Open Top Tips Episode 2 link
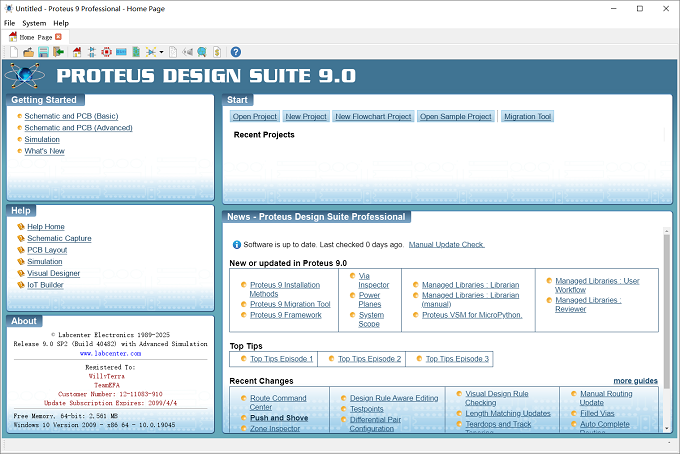 [x=369, y=359]
